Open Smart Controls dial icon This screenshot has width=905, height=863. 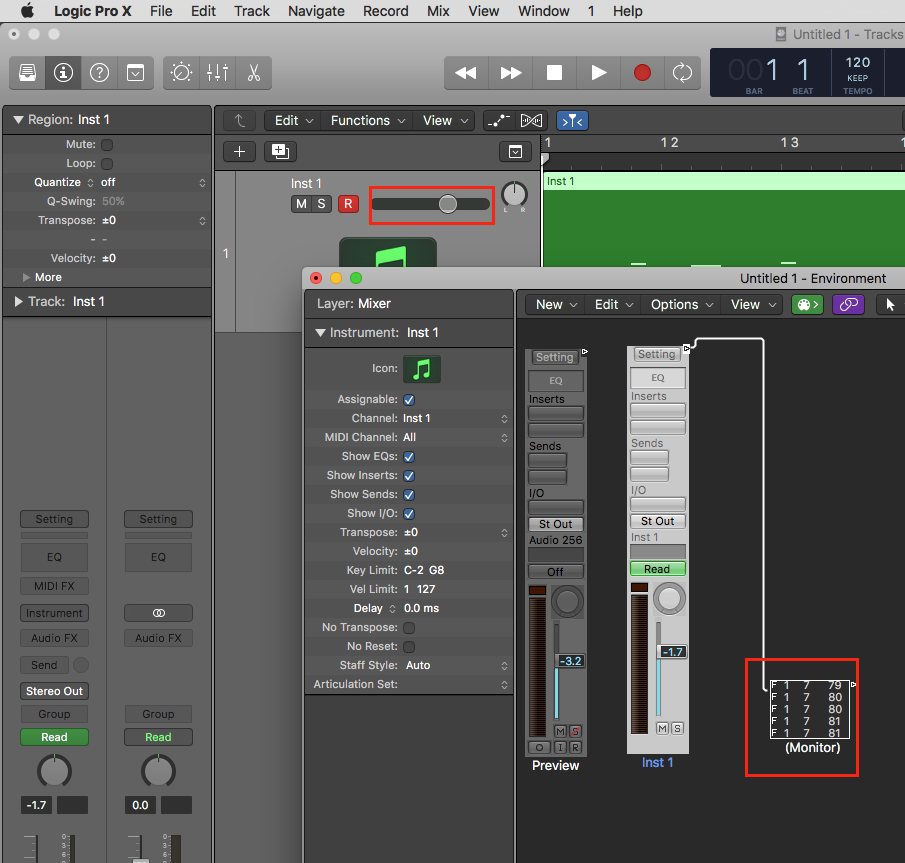182,72
